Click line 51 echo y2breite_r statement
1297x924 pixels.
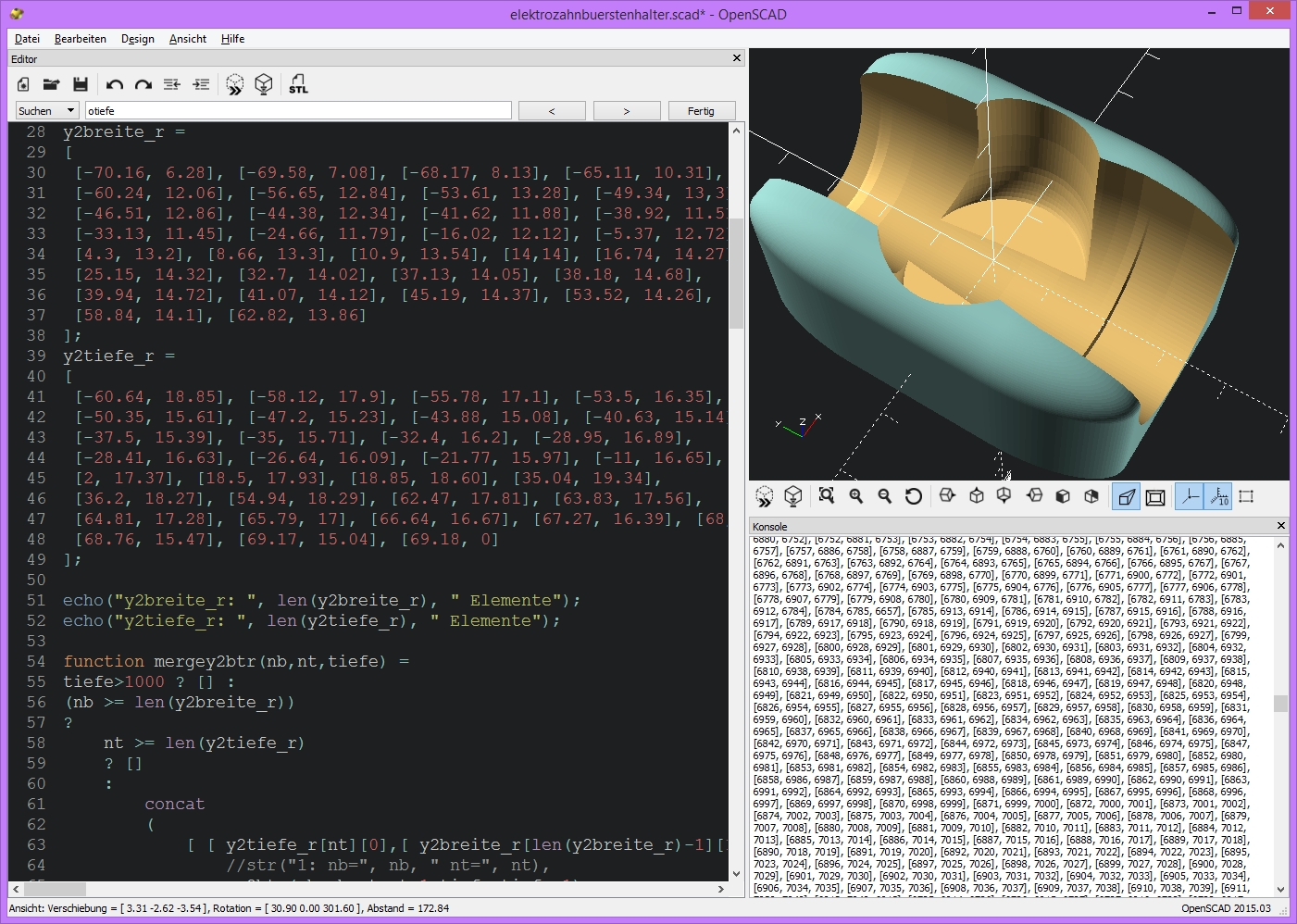[x=322, y=601]
